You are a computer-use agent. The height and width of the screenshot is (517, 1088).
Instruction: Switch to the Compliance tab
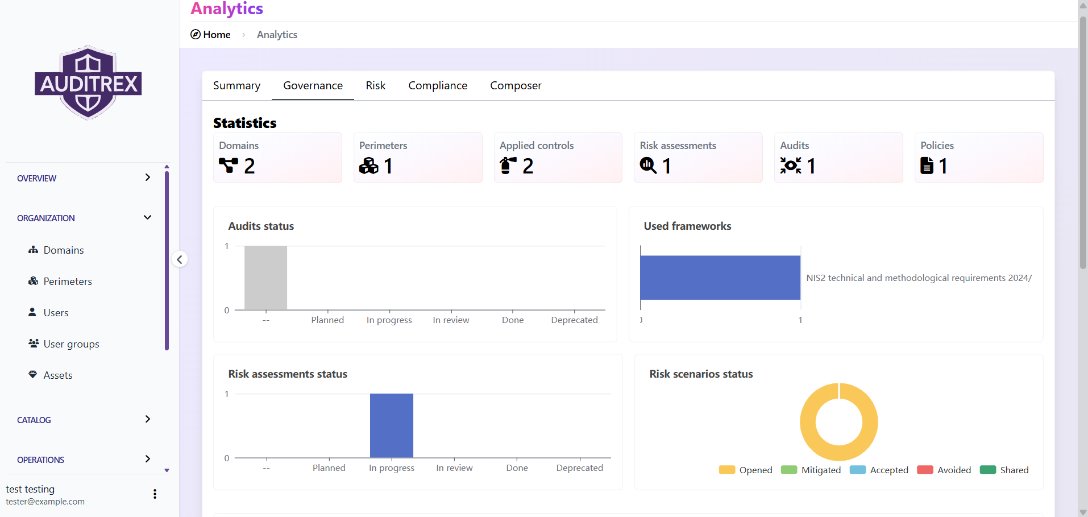pyautogui.click(x=437, y=86)
